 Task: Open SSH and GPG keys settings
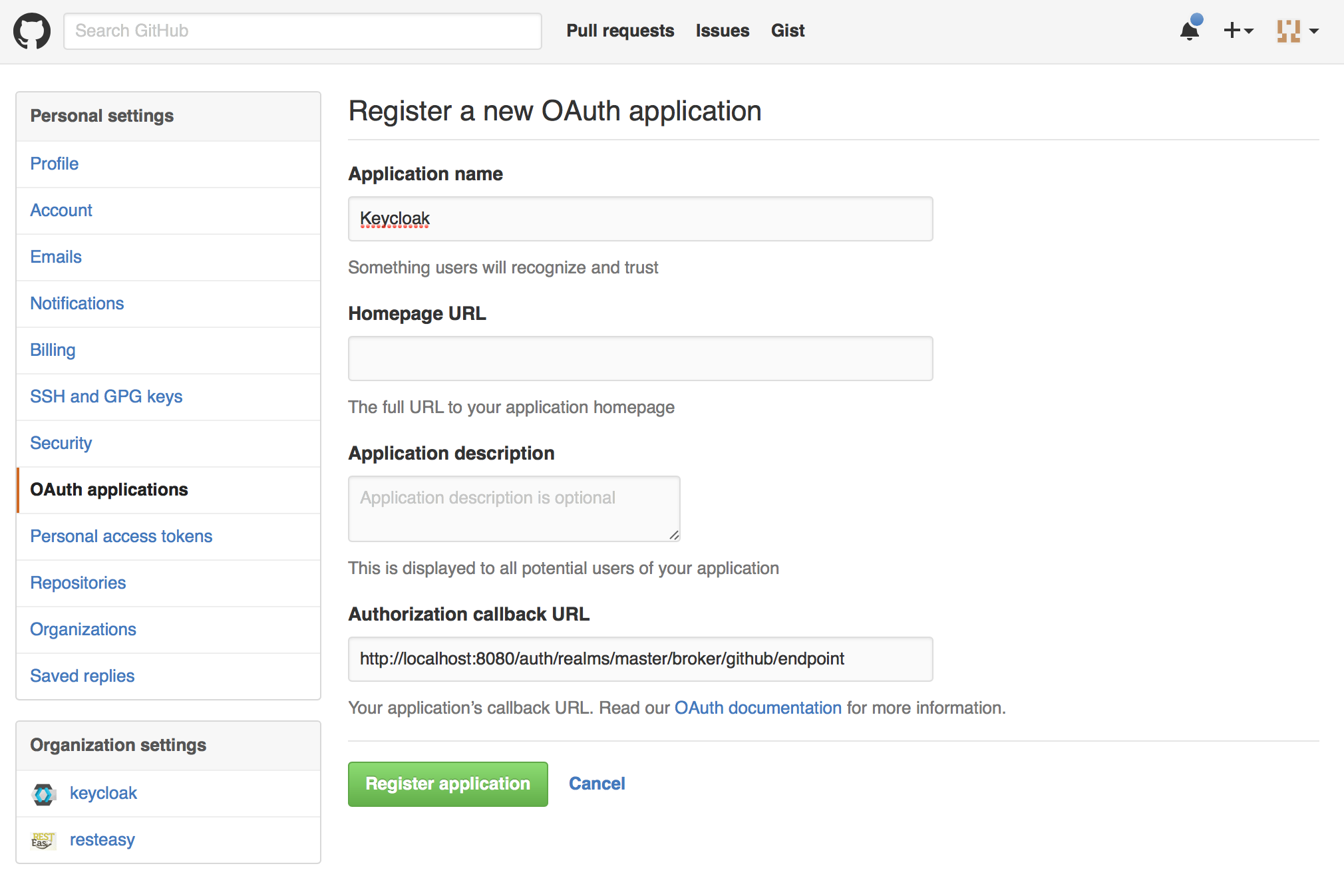click(106, 396)
